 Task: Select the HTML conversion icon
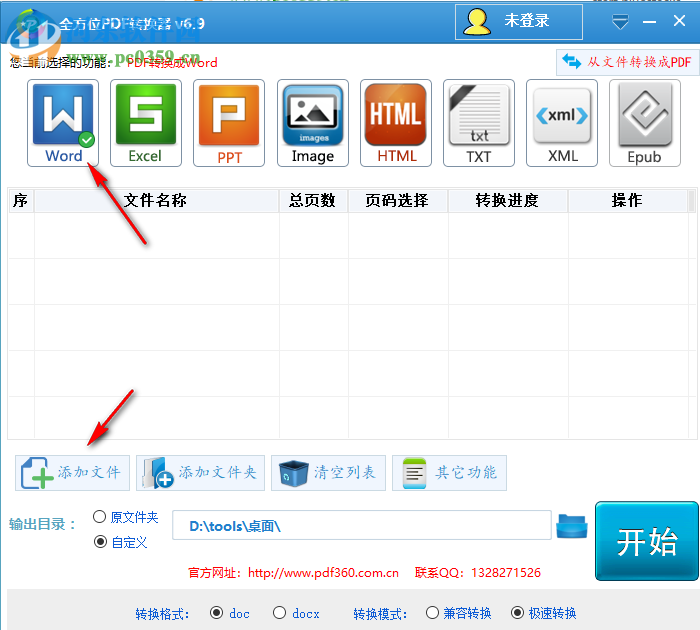coord(396,123)
